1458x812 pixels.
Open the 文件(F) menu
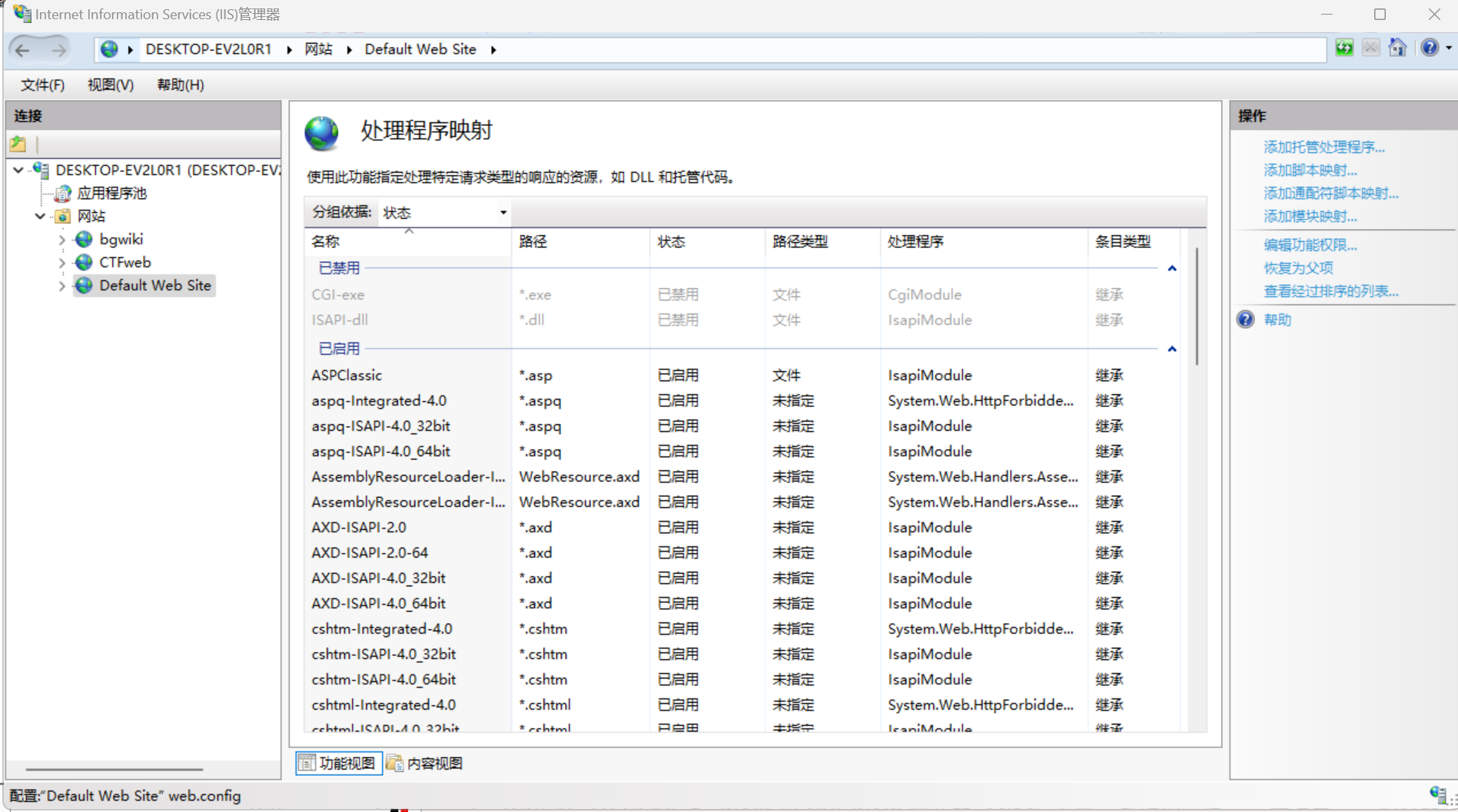click(42, 85)
